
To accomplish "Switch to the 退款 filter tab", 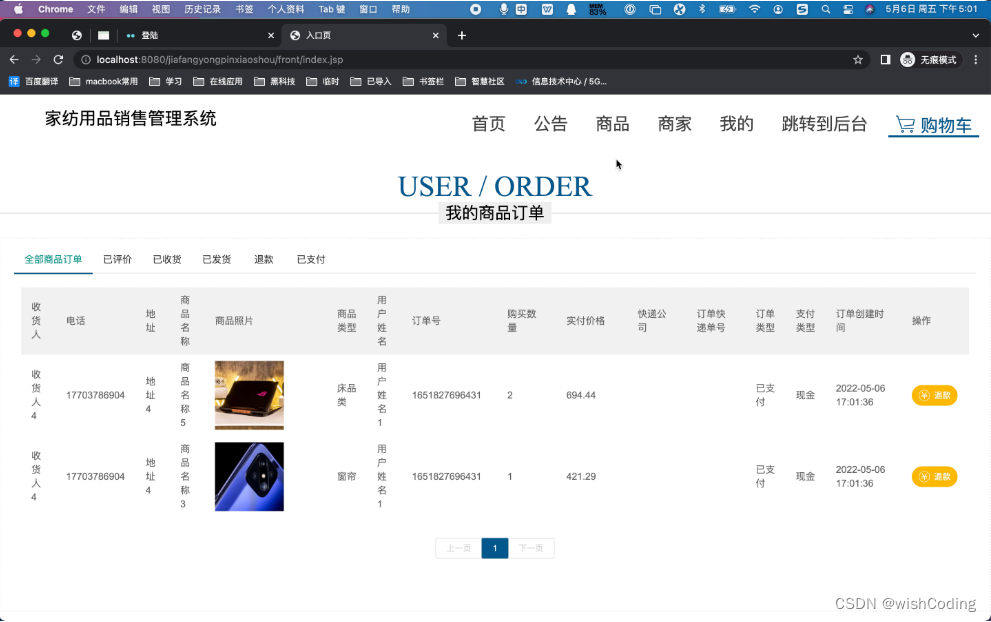I will 263,259.
